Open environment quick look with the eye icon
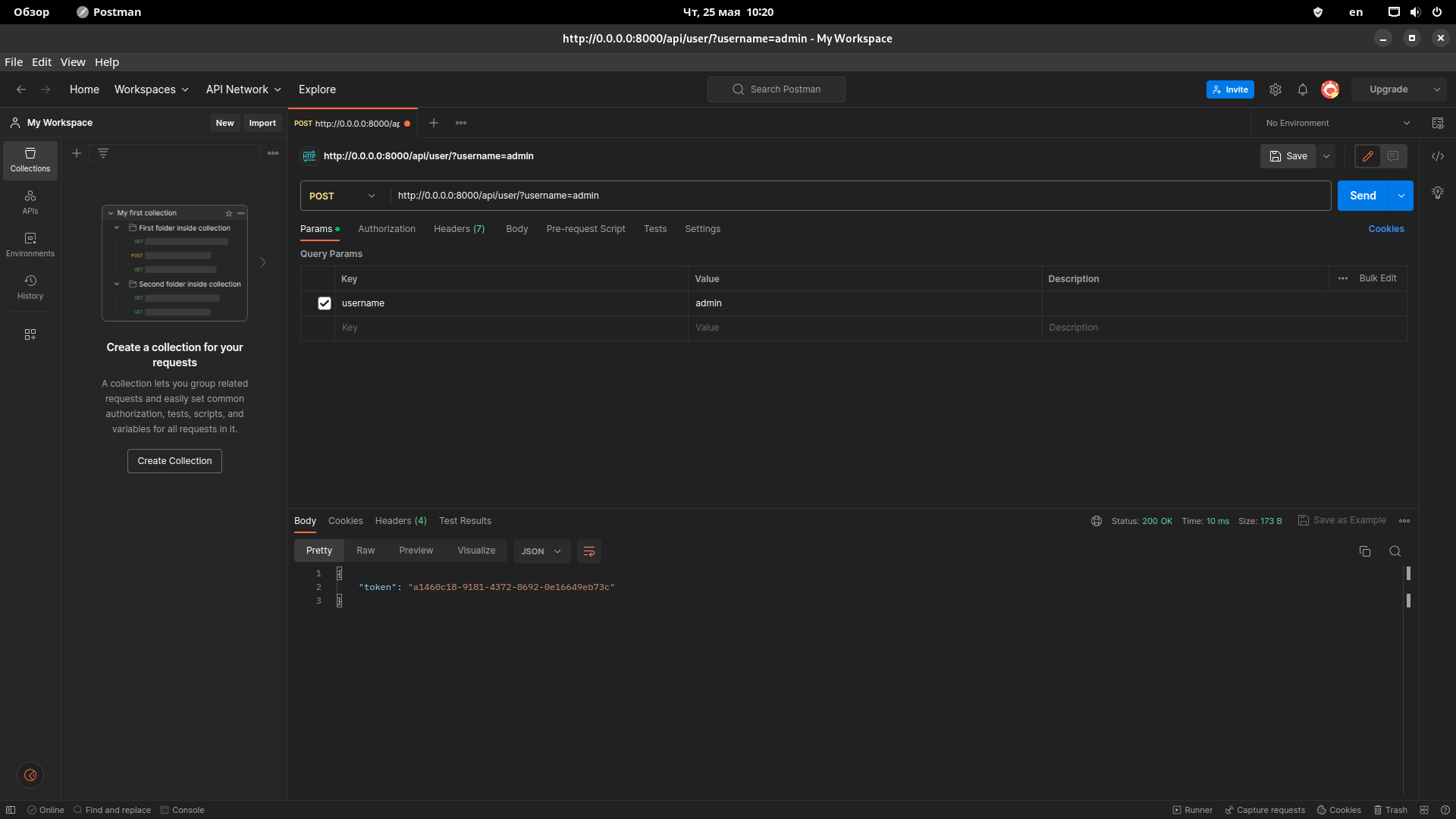The height and width of the screenshot is (819, 1456). coord(1438,122)
